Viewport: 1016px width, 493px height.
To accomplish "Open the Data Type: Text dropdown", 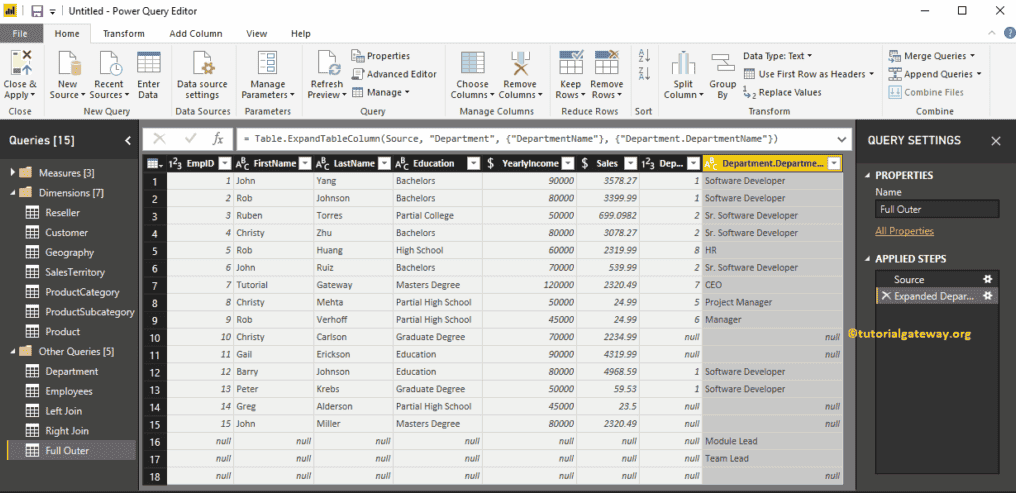I will 778,56.
